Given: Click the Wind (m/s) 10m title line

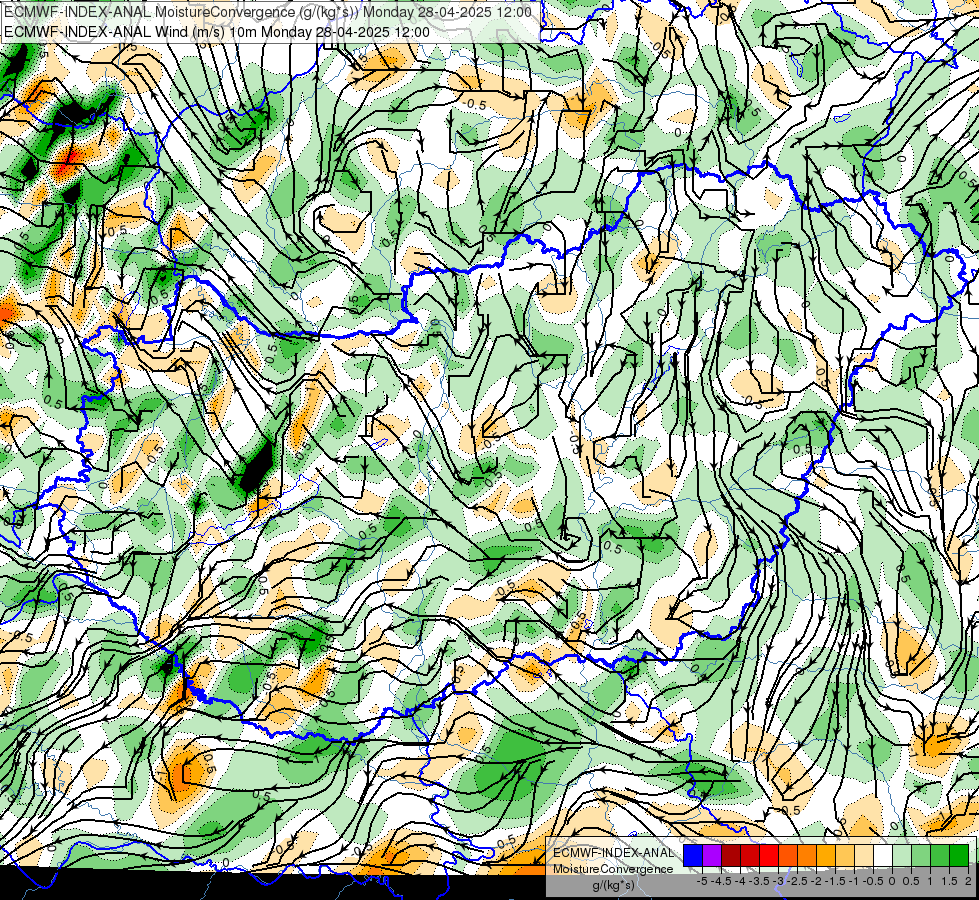Looking at the screenshot, I should (x=217, y=32).
